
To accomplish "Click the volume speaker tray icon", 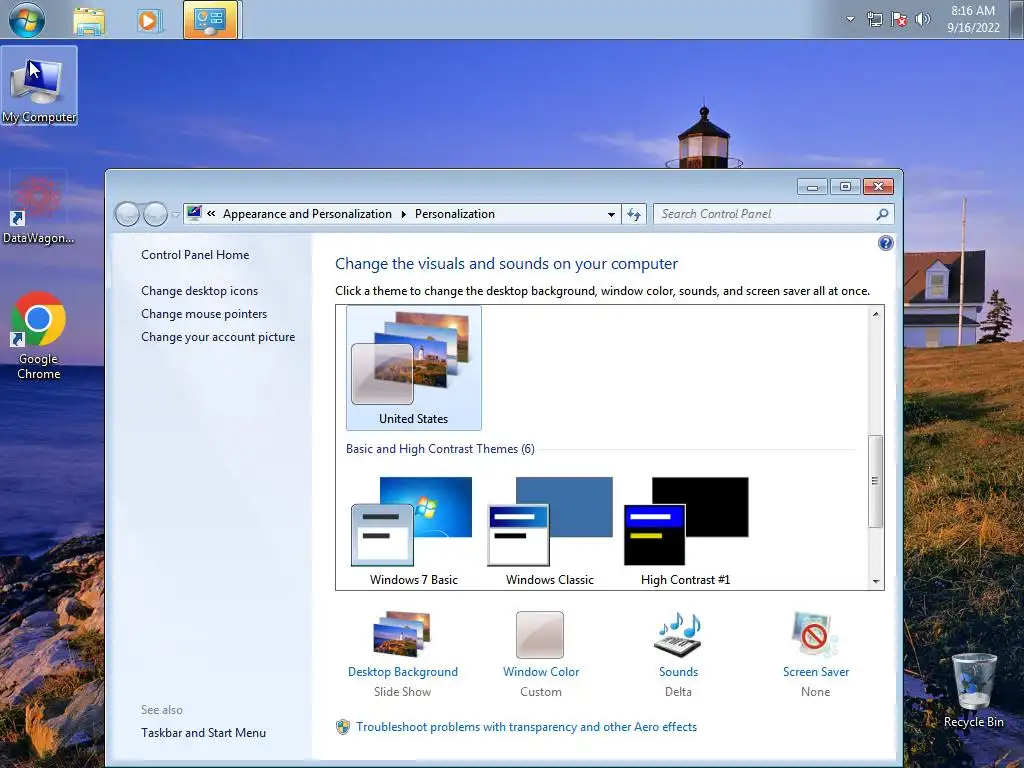I will [922, 19].
